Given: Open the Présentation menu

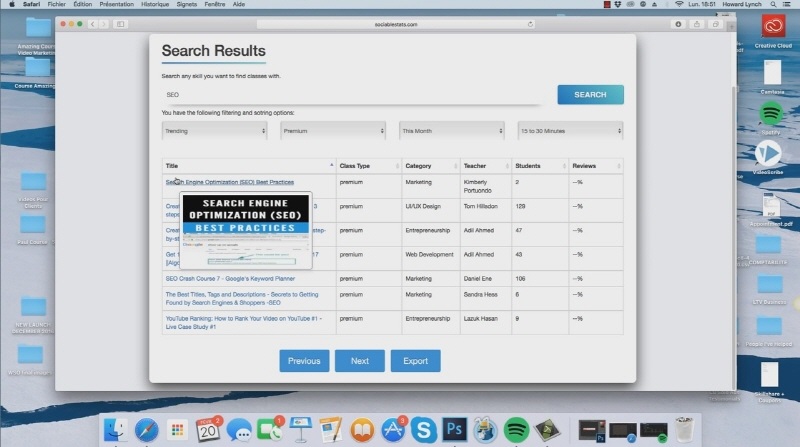Looking at the screenshot, I should click(x=116, y=4).
